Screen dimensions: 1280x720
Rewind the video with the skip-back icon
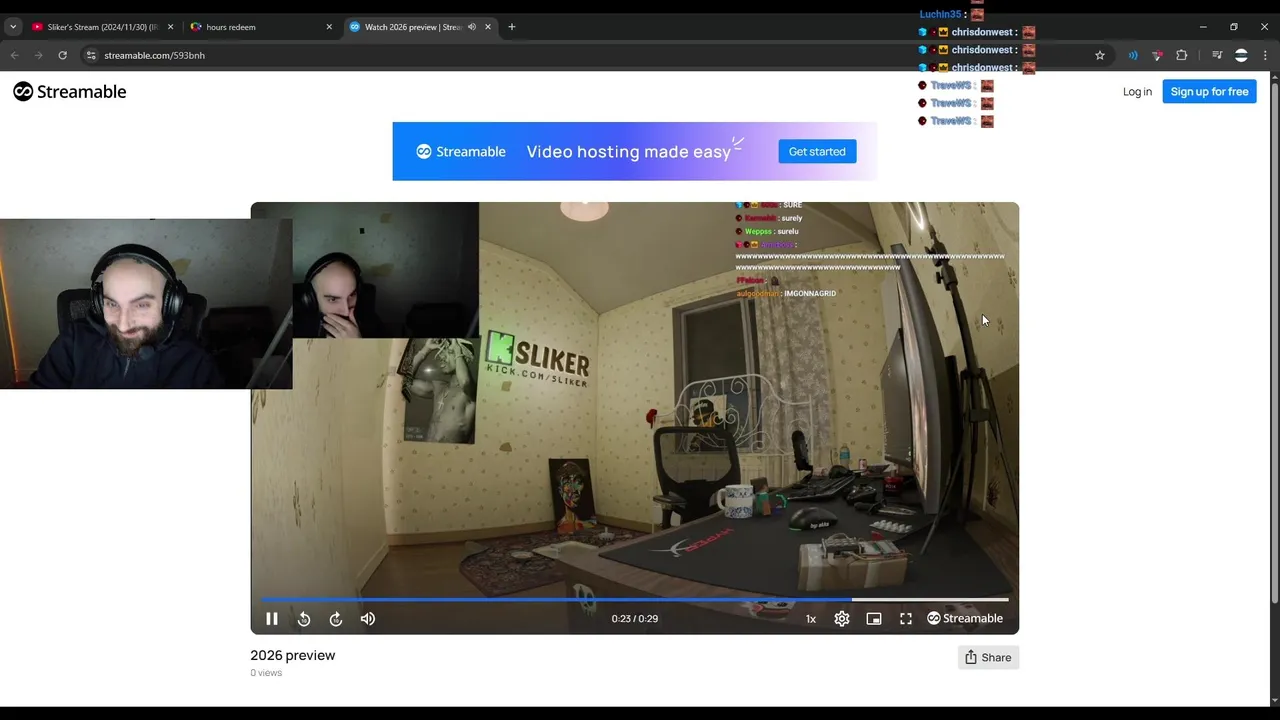[304, 619]
